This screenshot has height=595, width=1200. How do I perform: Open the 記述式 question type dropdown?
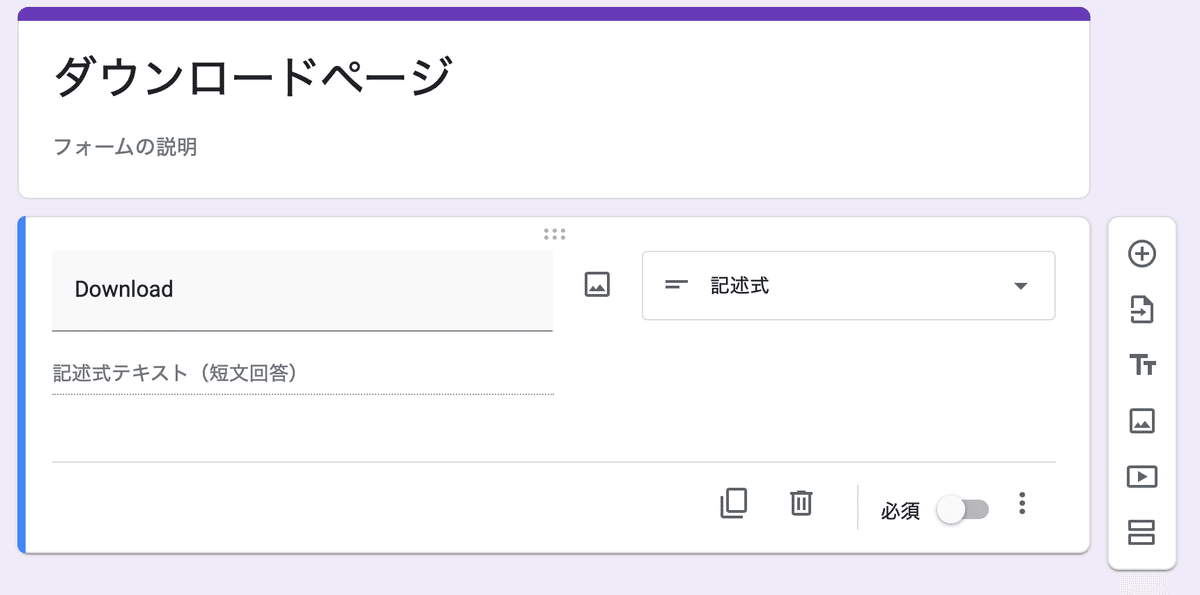pos(848,286)
